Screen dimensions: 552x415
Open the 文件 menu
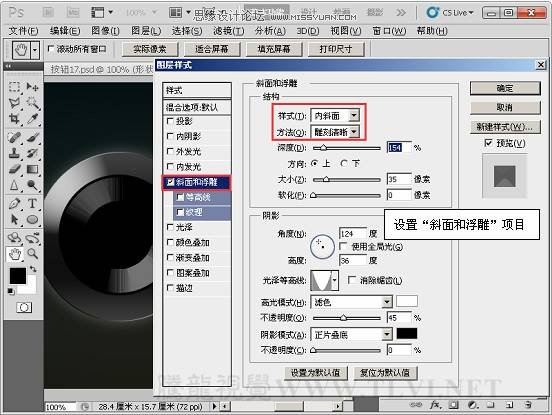[23, 31]
